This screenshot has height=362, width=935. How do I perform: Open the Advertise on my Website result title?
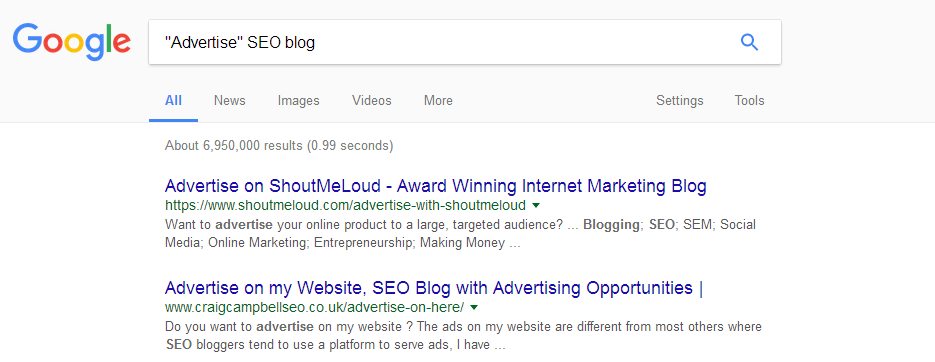(x=434, y=288)
